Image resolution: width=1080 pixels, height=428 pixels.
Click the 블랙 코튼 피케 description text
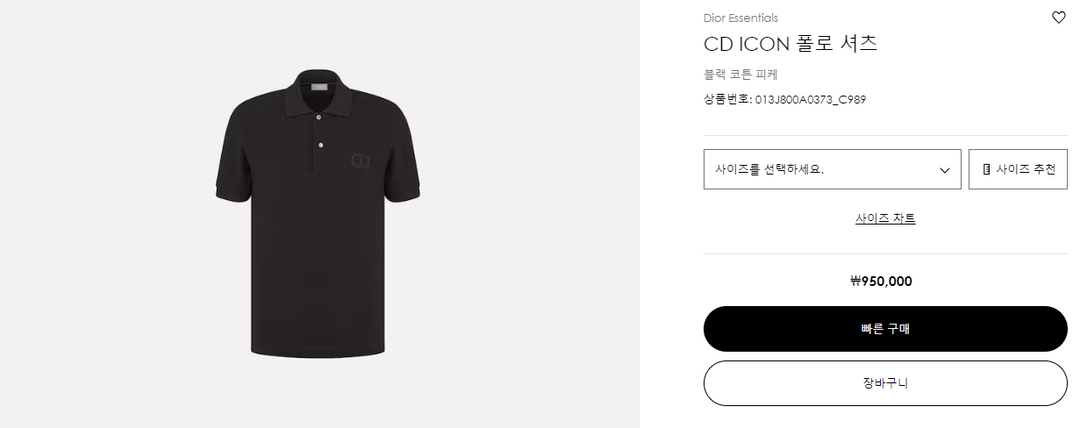pos(741,74)
